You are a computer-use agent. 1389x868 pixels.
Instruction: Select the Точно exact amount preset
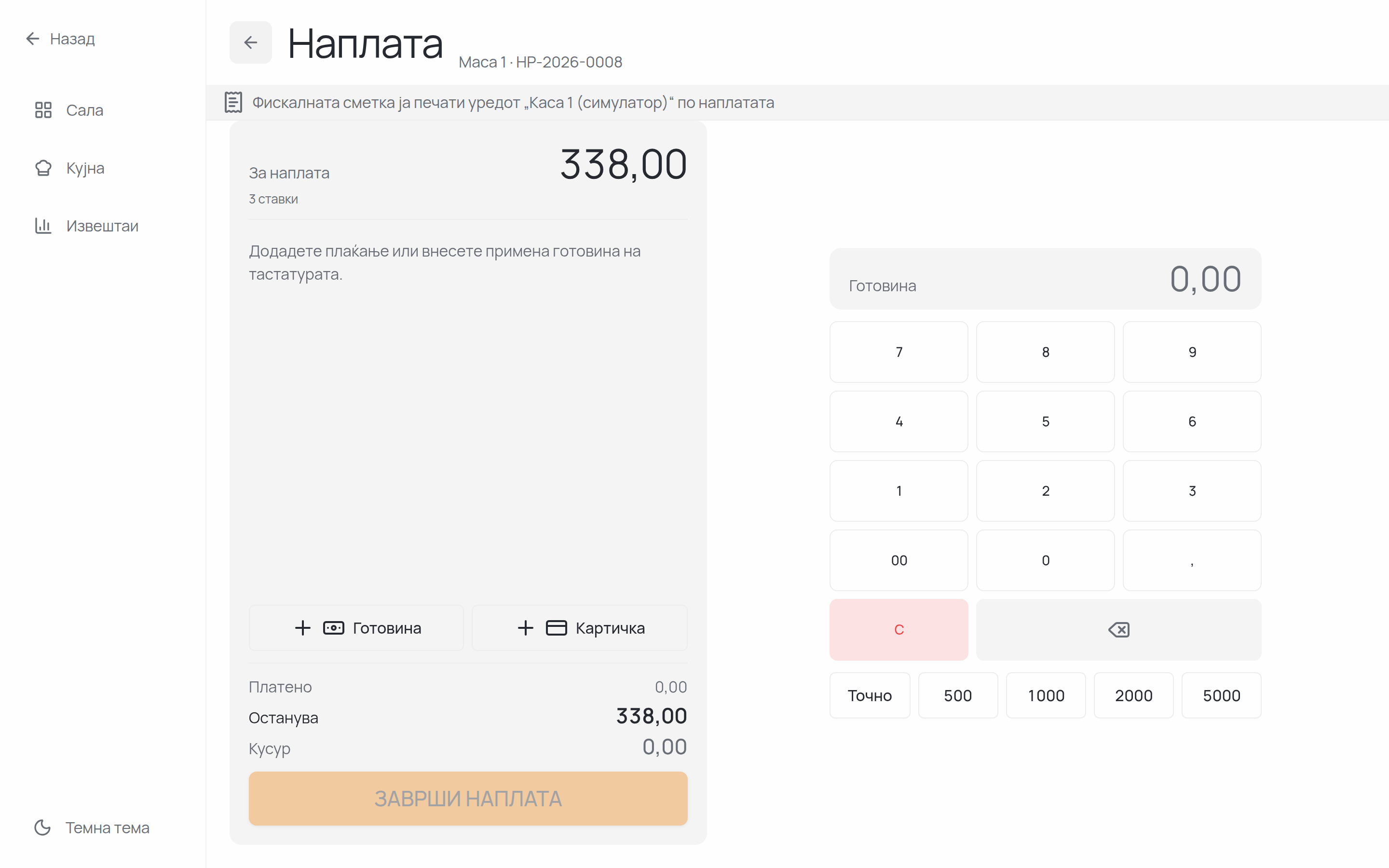tap(870, 696)
